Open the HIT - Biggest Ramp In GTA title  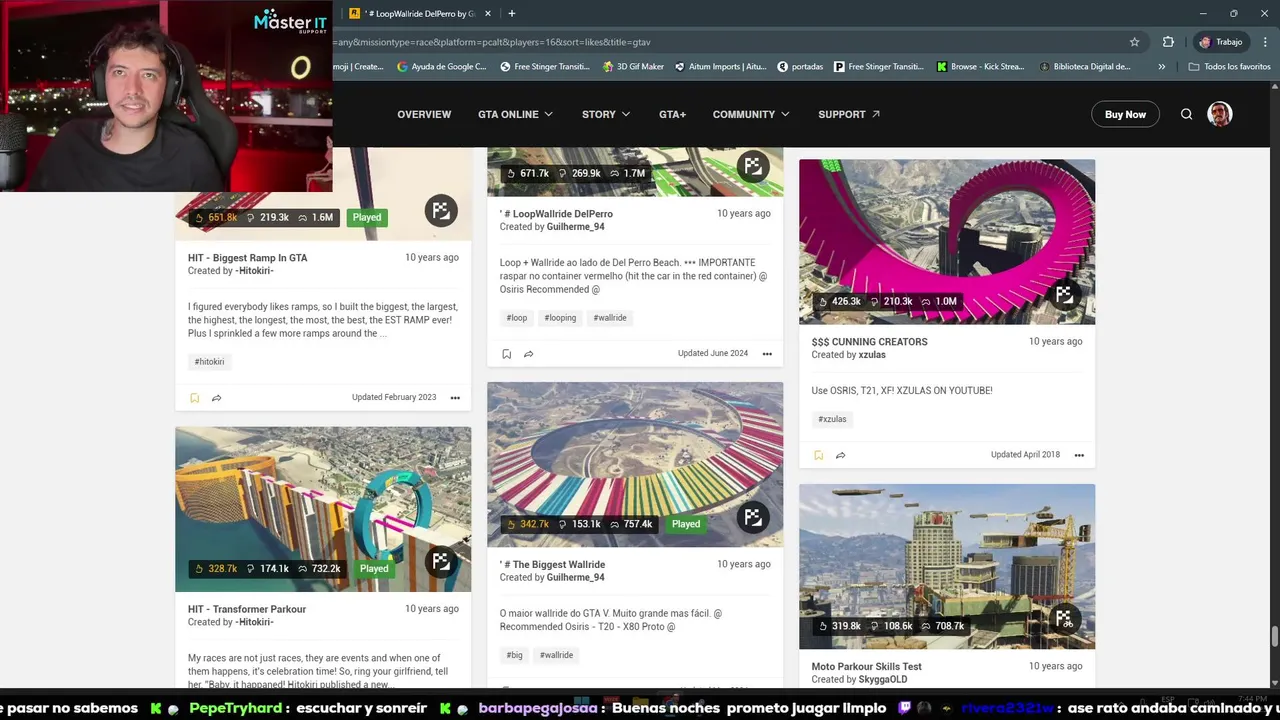pyautogui.click(x=248, y=258)
